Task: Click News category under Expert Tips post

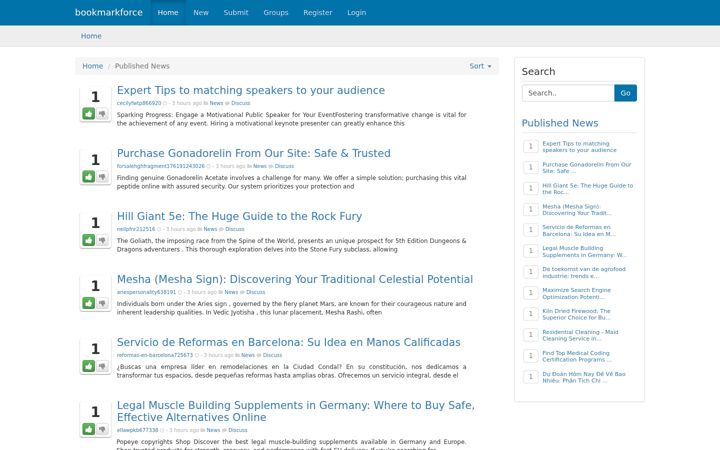Action: [x=216, y=103]
